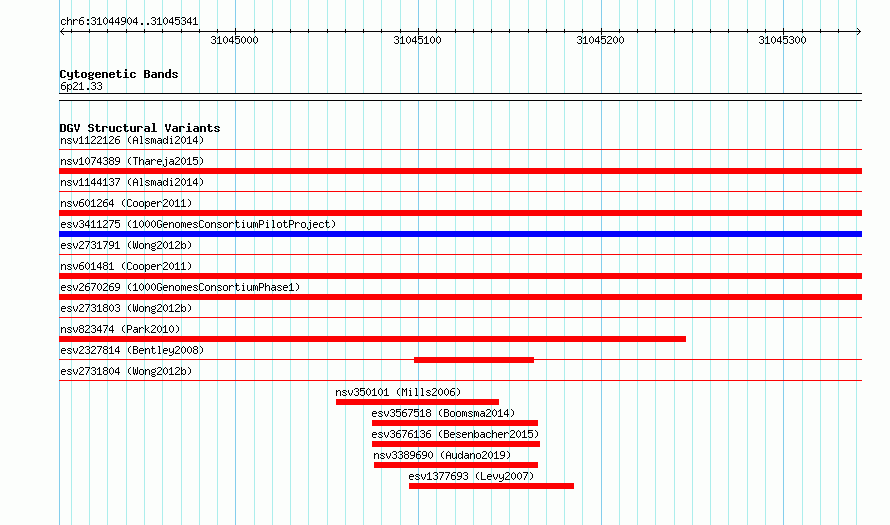The height and width of the screenshot is (525, 890).
Task: Click esv2327814 (Bentley2008) label
Action: [132, 350]
